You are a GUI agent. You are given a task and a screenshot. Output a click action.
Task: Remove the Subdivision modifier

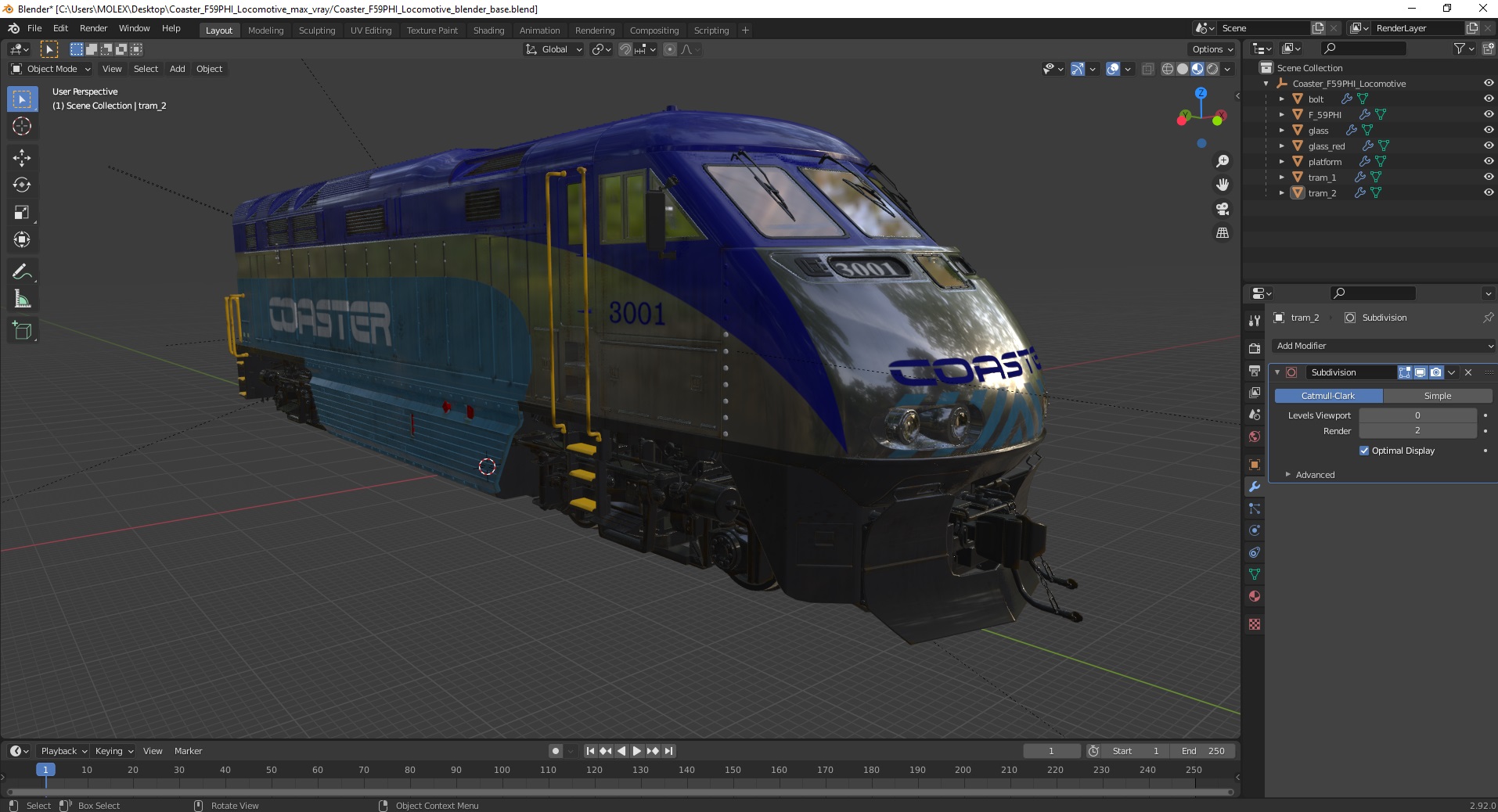[1468, 372]
